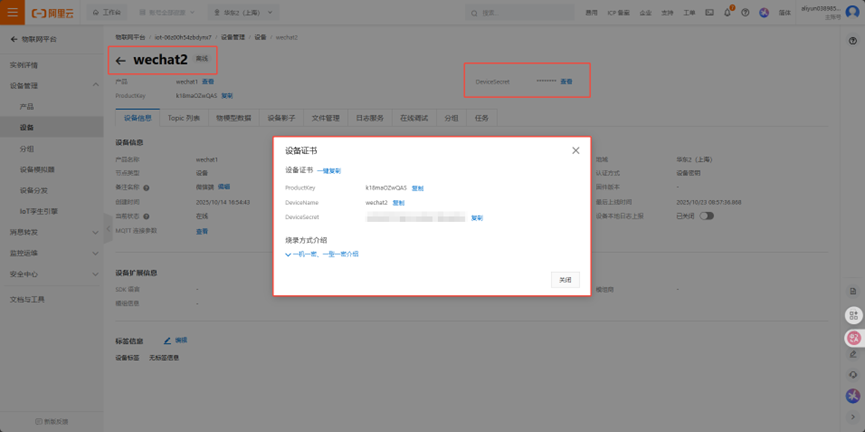Toggle the 设备本地日志上报 switch
865x432 pixels.
click(706, 216)
